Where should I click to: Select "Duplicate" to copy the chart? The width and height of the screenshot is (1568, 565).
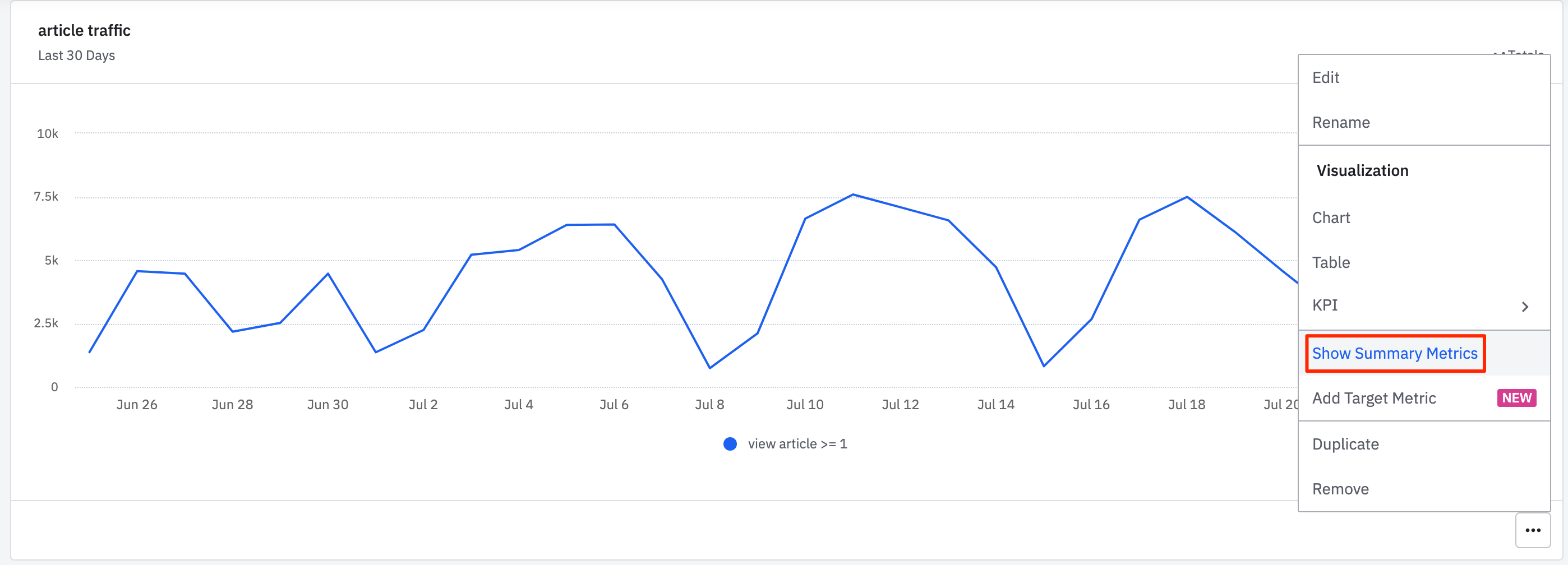tap(1345, 443)
